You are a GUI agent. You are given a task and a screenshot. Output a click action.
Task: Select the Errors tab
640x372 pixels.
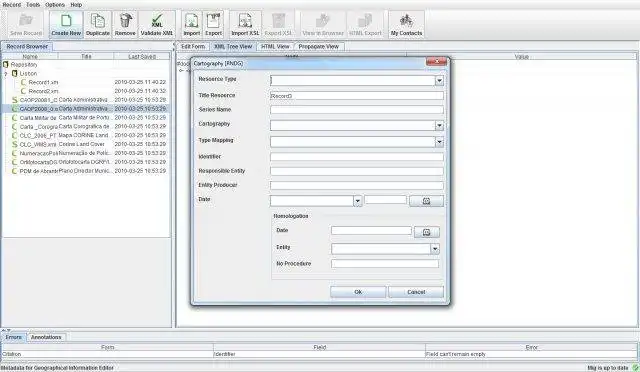point(13,337)
